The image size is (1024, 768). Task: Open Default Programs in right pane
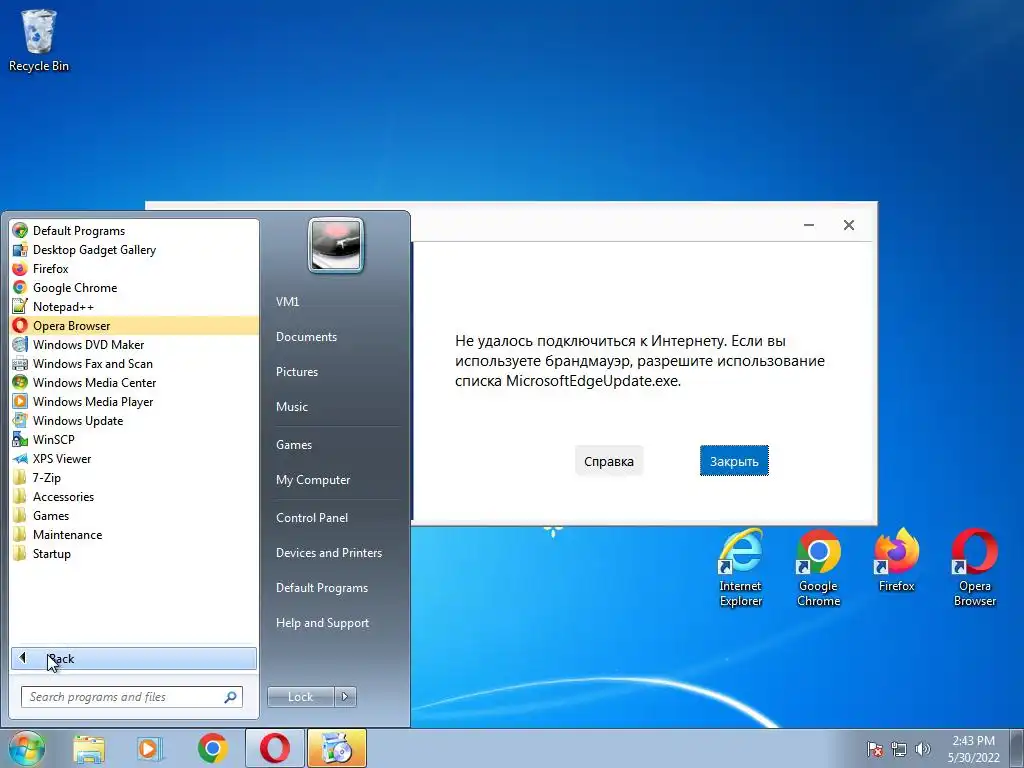coord(321,588)
